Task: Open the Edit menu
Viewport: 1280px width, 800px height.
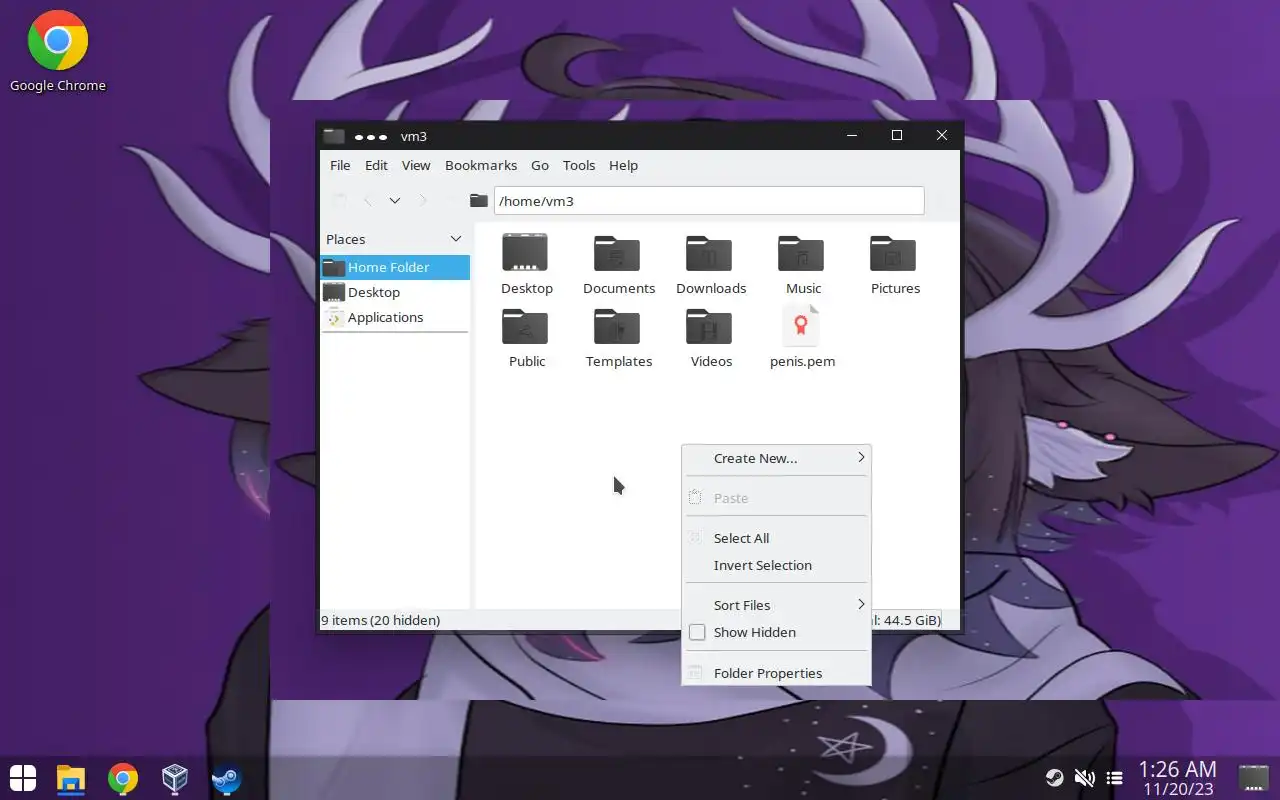Action: click(x=376, y=165)
